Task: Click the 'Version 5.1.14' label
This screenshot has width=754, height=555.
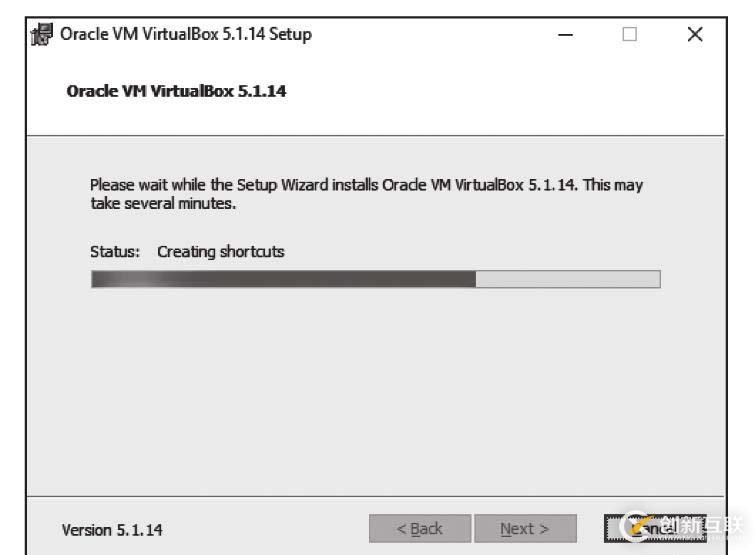Action: tap(112, 530)
